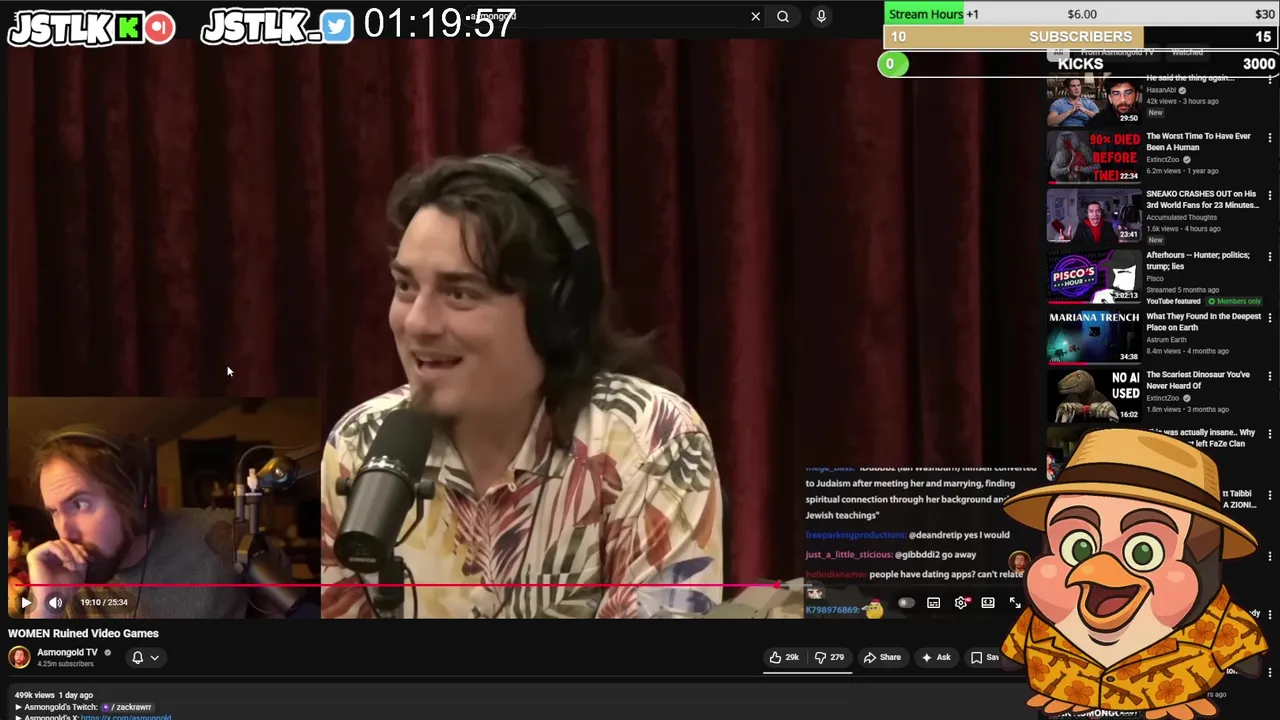The image size is (1280, 720).
Task: Open more options for the HasanAbi video
Action: pyautogui.click(x=1270, y=80)
